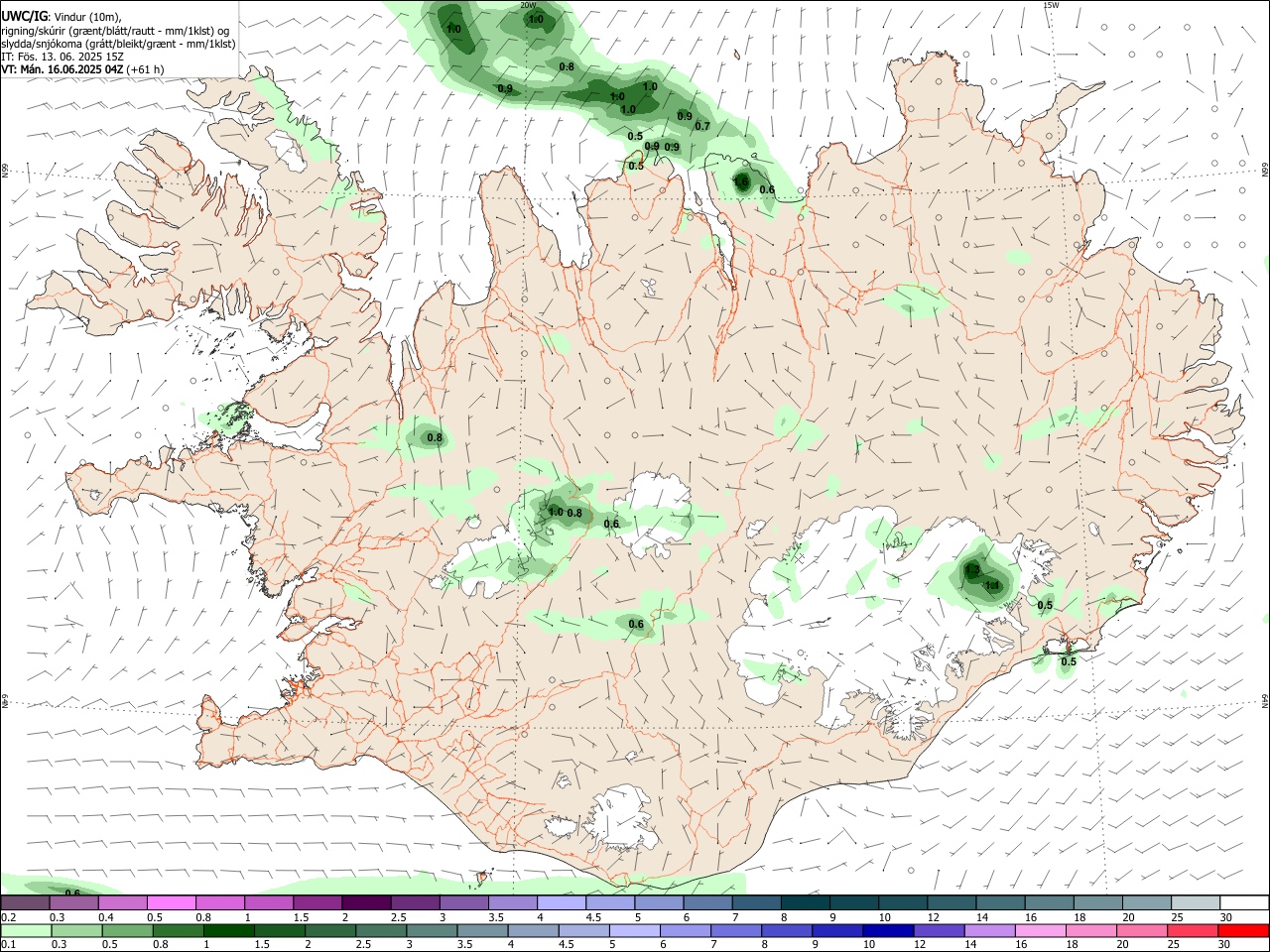Click the 0.6 label beside the 1.6 peak
The height and width of the screenshot is (952, 1270).
pyautogui.click(x=767, y=189)
